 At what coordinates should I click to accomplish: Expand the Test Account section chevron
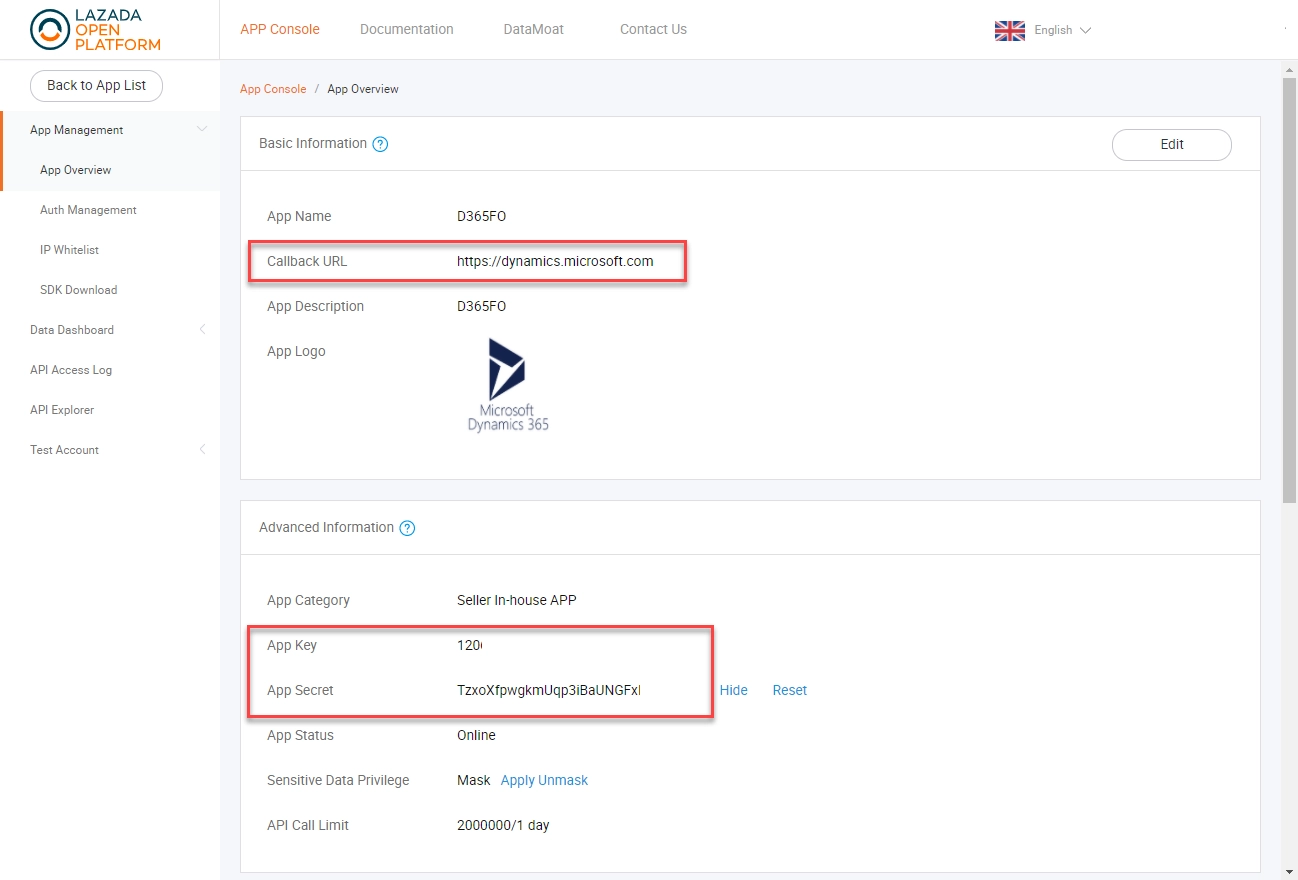click(202, 450)
